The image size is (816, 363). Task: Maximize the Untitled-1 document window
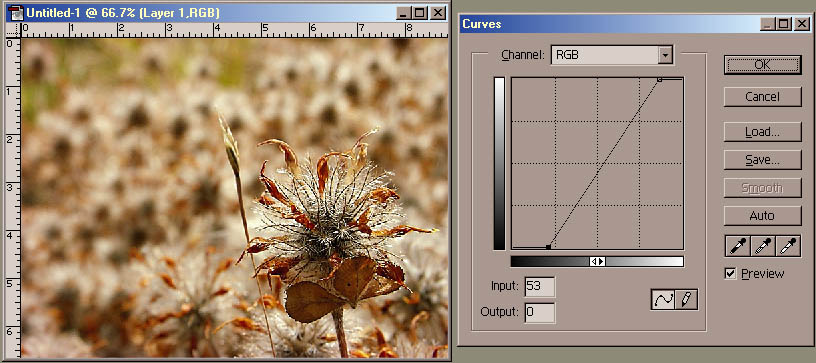point(420,13)
